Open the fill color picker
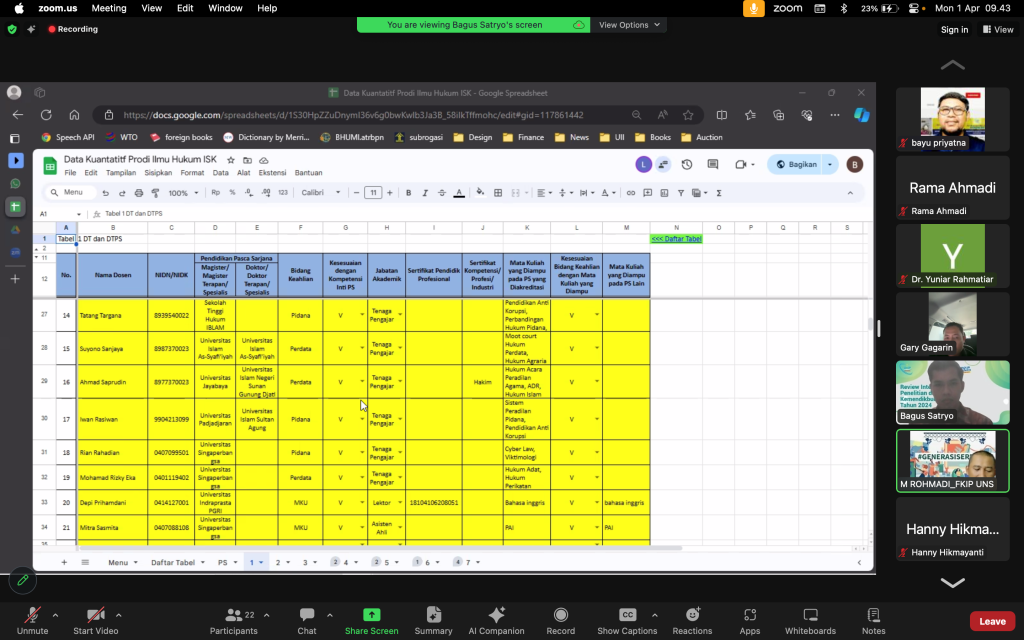The width and height of the screenshot is (1024, 640). pos(480,193)
